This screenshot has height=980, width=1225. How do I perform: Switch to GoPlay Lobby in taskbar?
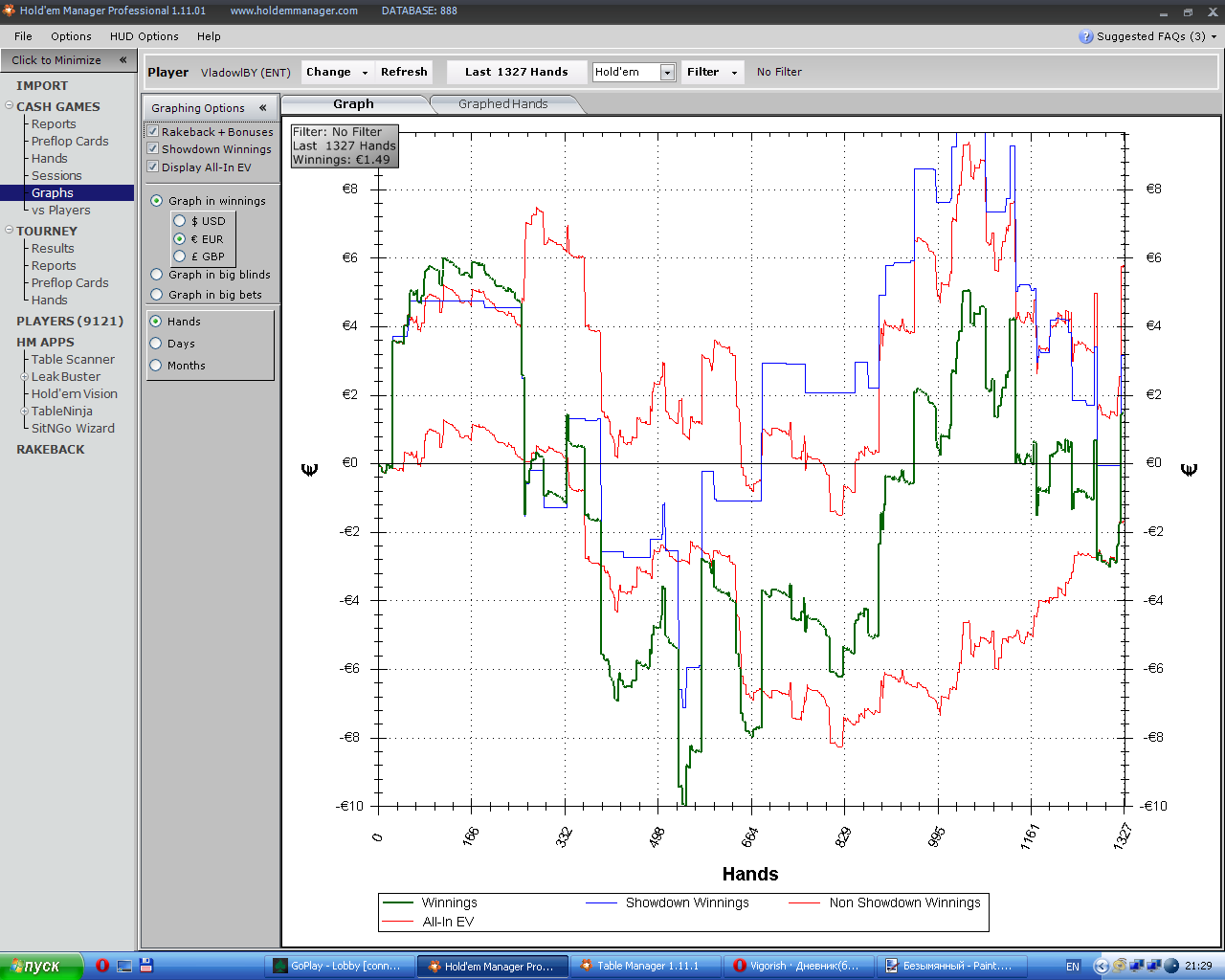point(340,966)
